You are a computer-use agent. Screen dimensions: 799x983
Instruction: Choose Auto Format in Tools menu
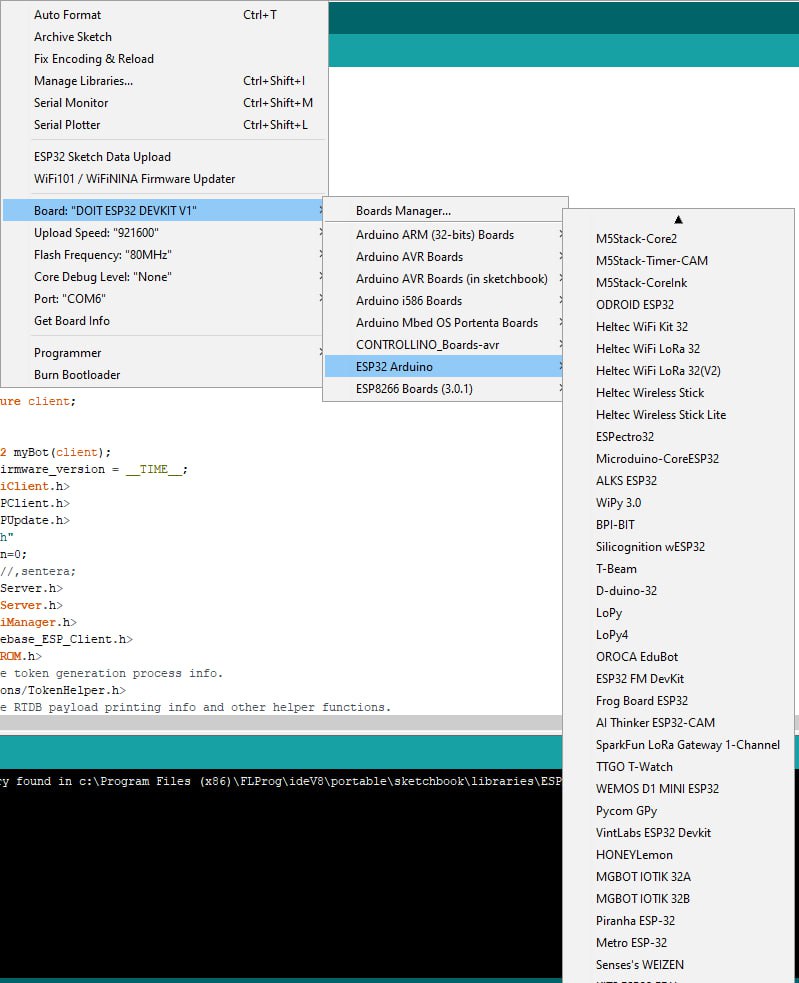point(164,15)
